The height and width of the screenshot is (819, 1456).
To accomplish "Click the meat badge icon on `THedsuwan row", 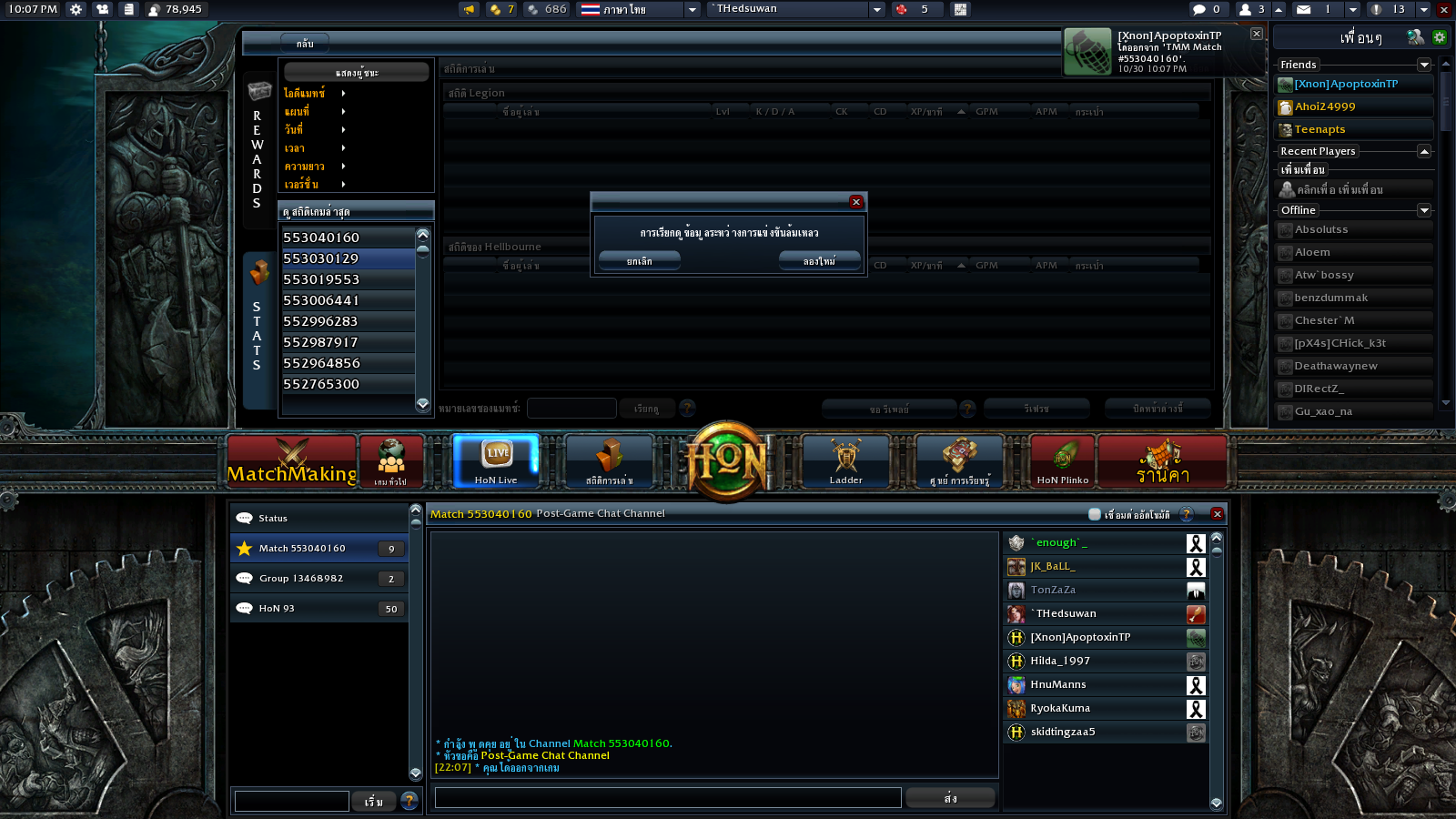I will coord(1196,614).
